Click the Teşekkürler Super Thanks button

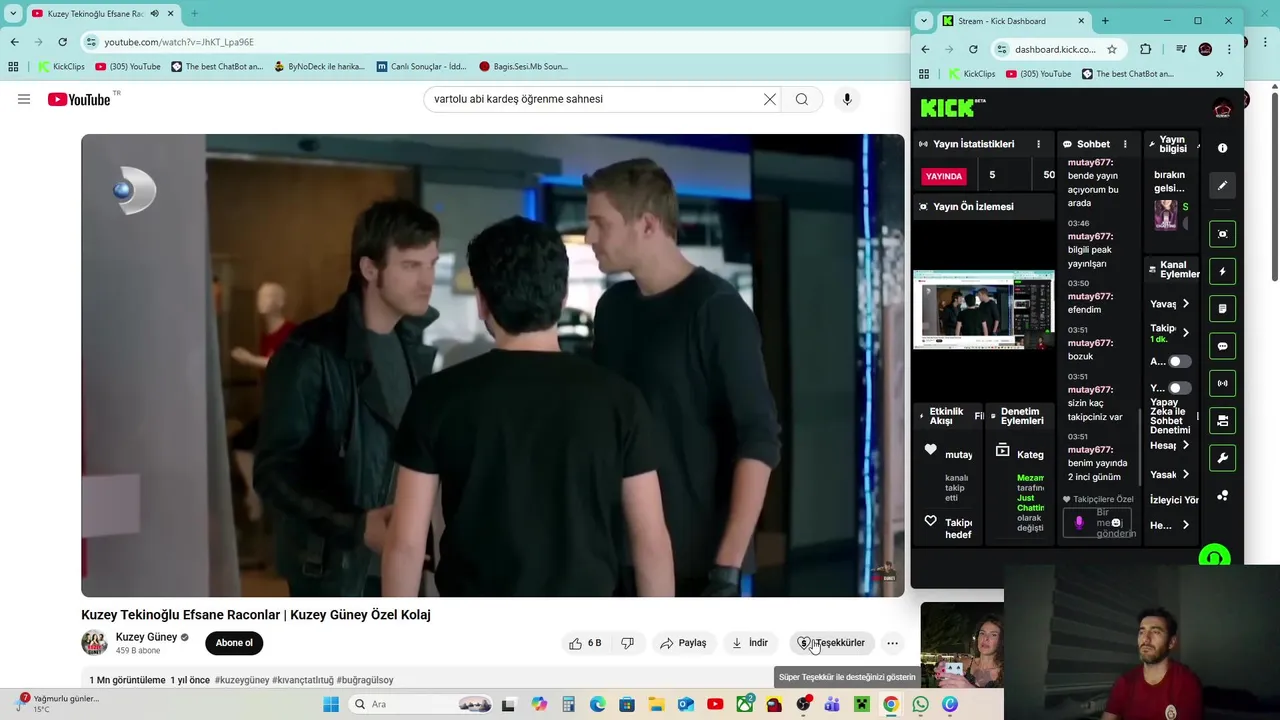[832, 643]
